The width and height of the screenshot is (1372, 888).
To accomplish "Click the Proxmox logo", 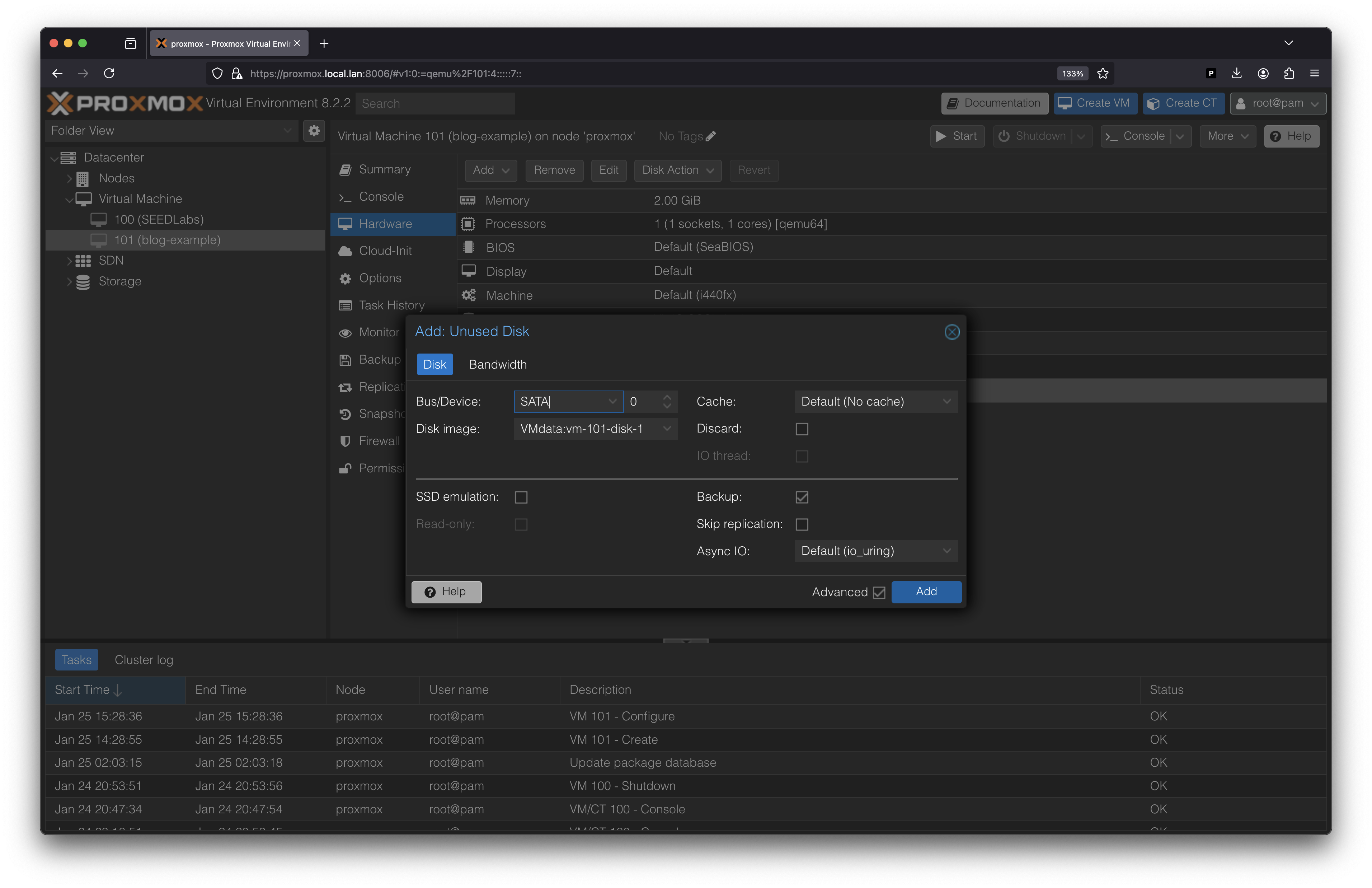I will 124,103.
